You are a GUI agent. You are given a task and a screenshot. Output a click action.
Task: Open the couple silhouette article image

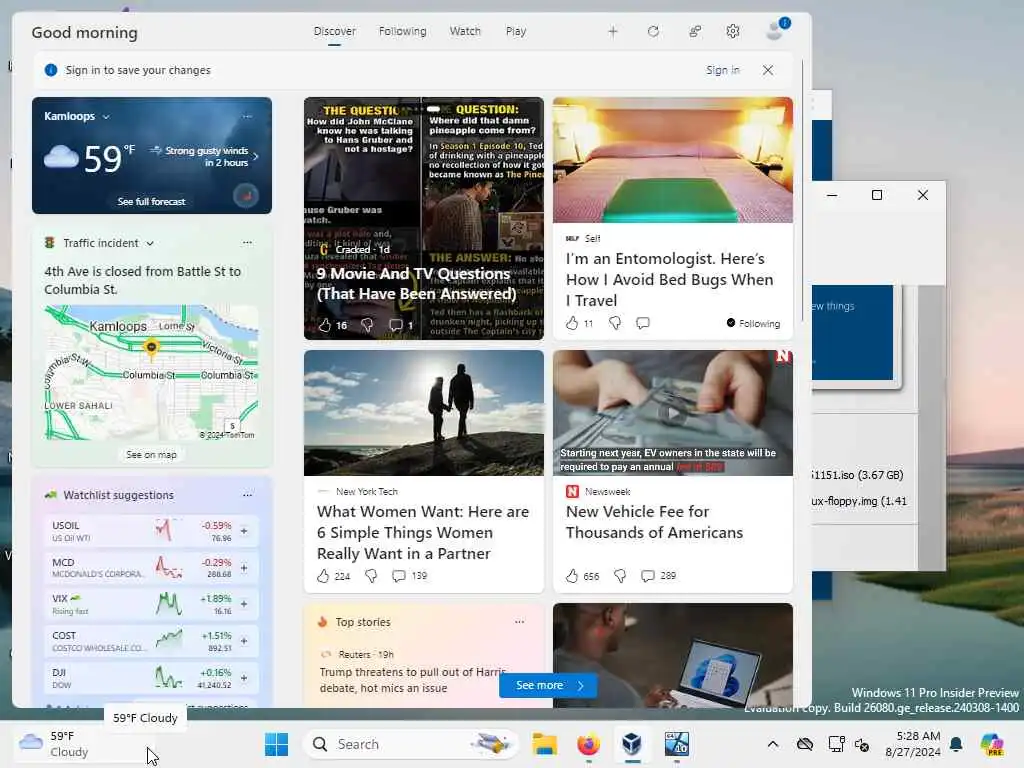coord(424,413)
